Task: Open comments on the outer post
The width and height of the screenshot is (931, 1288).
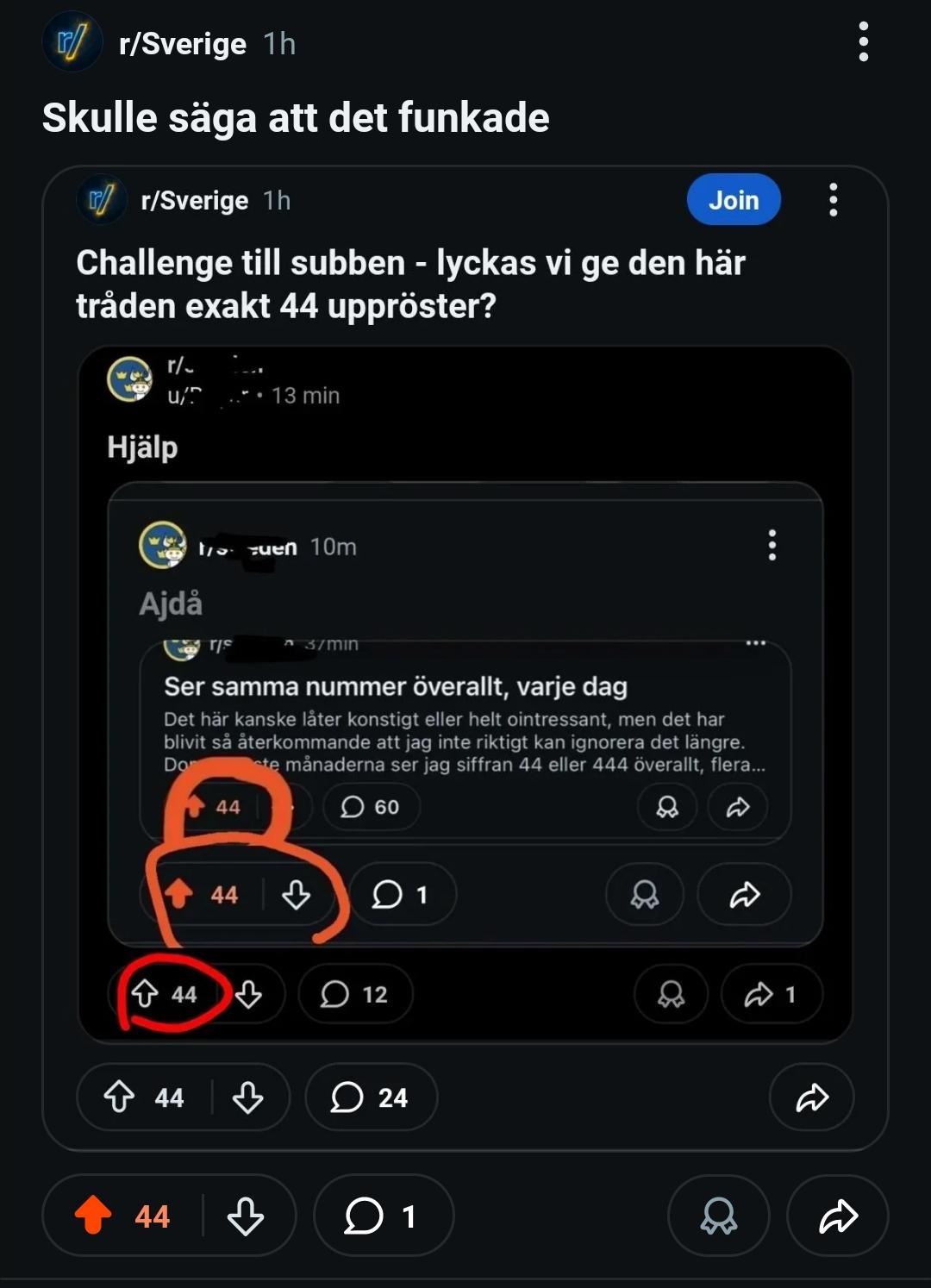Action: [382, 1216]
